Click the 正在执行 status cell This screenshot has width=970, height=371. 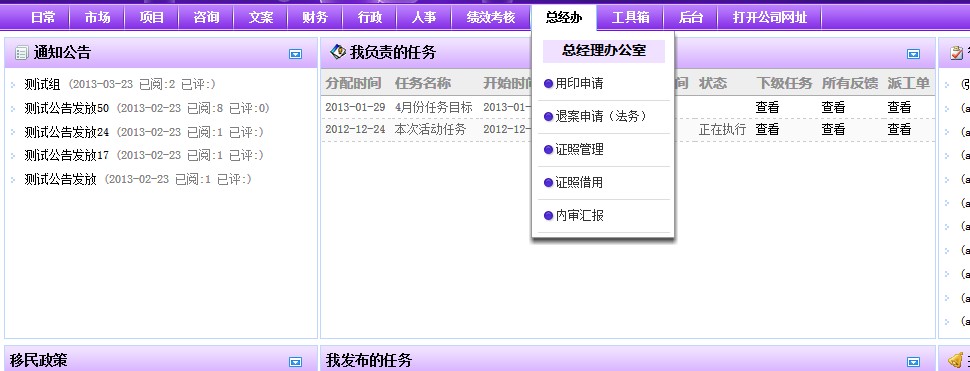coord(723,130)
